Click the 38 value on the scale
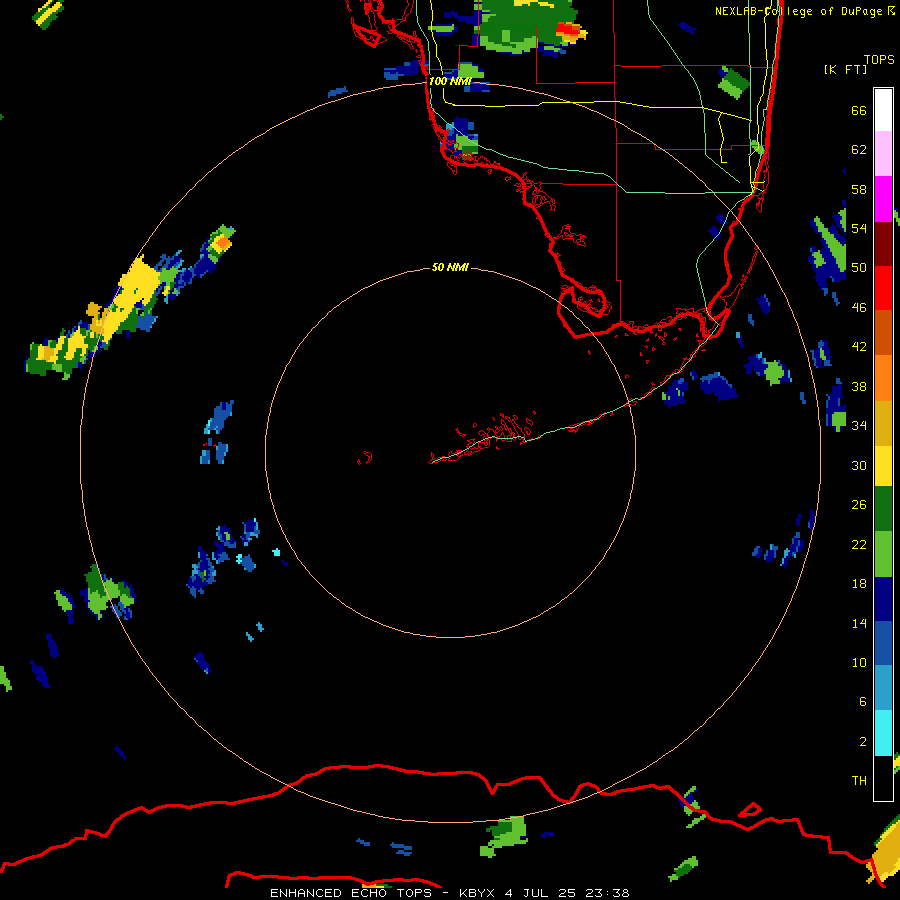This screenshot has width=900, height=900. tap(859, 386)
